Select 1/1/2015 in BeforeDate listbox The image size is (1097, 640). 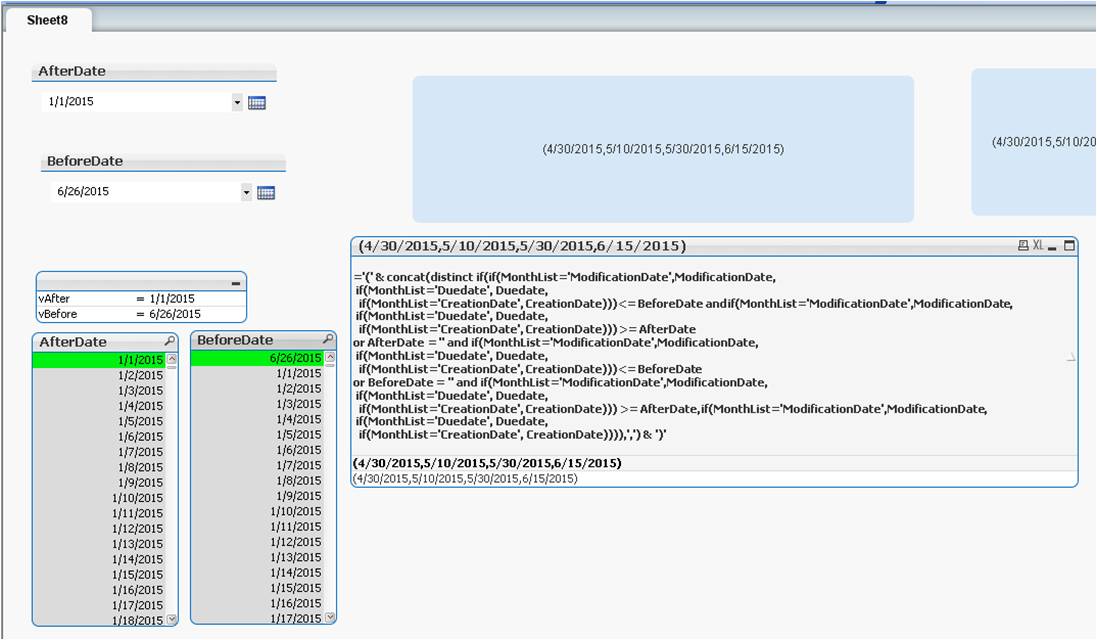pyautogui.click(x=257, y=373)
